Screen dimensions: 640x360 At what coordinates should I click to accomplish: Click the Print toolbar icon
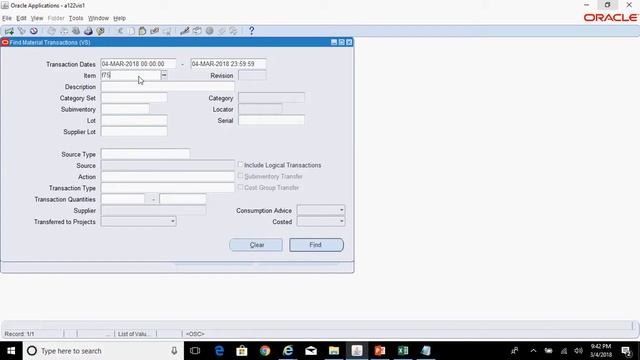point(88,31)
